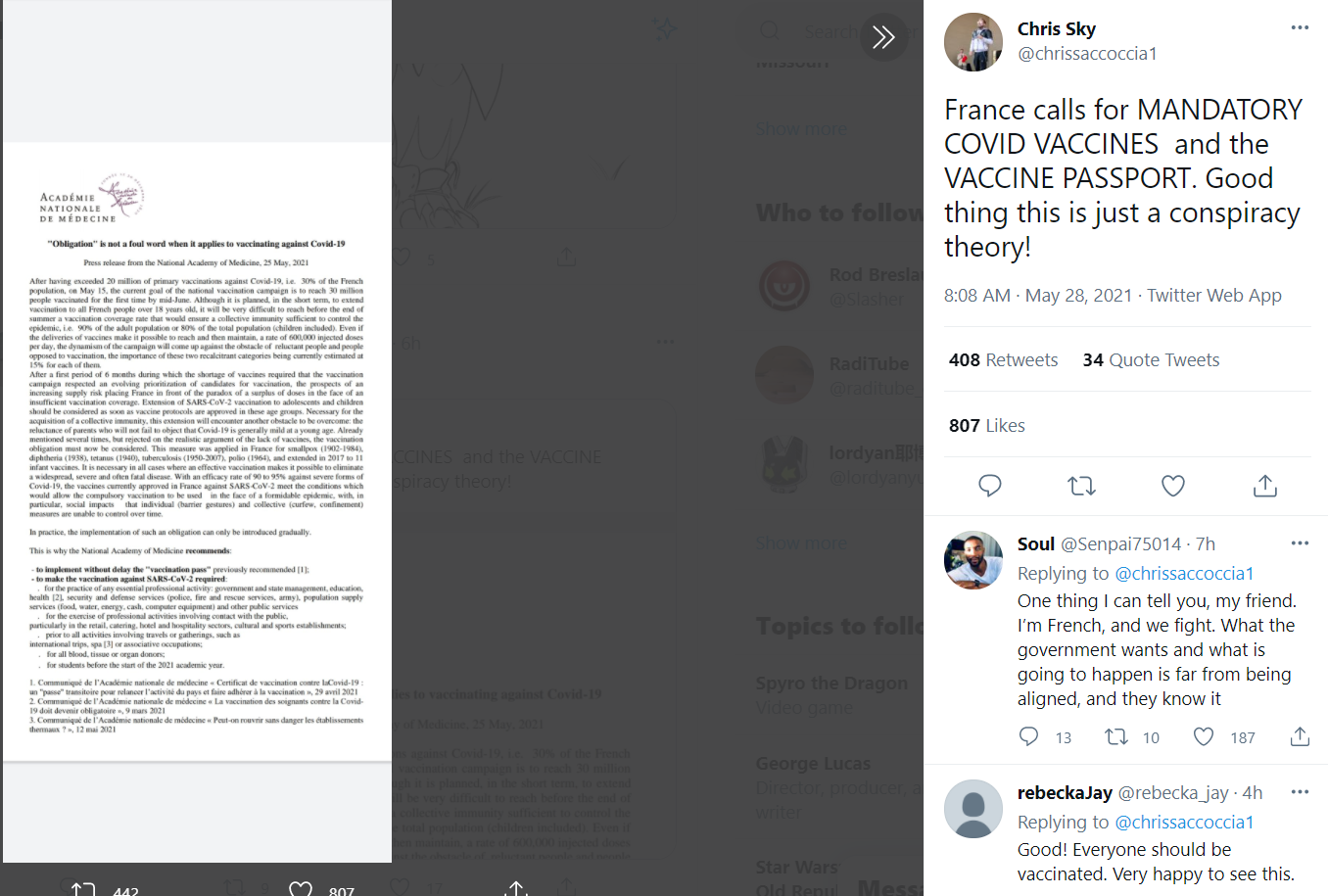Open more options on Chris Sky's tweet
Viewport: 1328px width, 896px height.
coord(1300,27)
